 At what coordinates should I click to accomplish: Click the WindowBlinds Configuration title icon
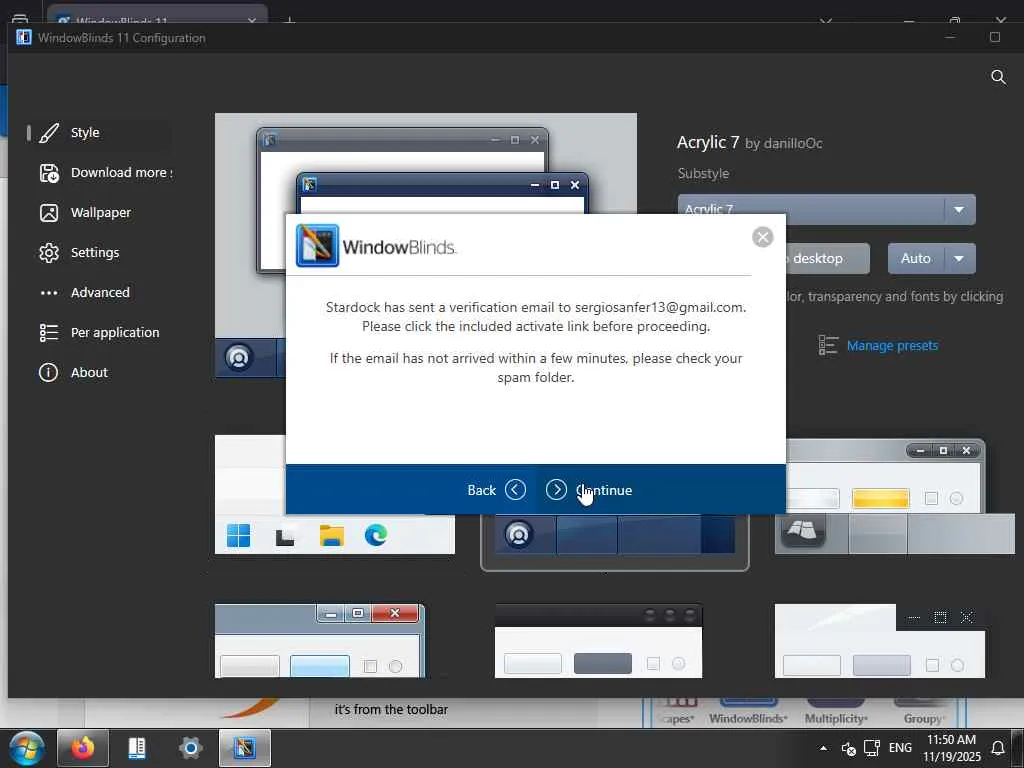24,37
